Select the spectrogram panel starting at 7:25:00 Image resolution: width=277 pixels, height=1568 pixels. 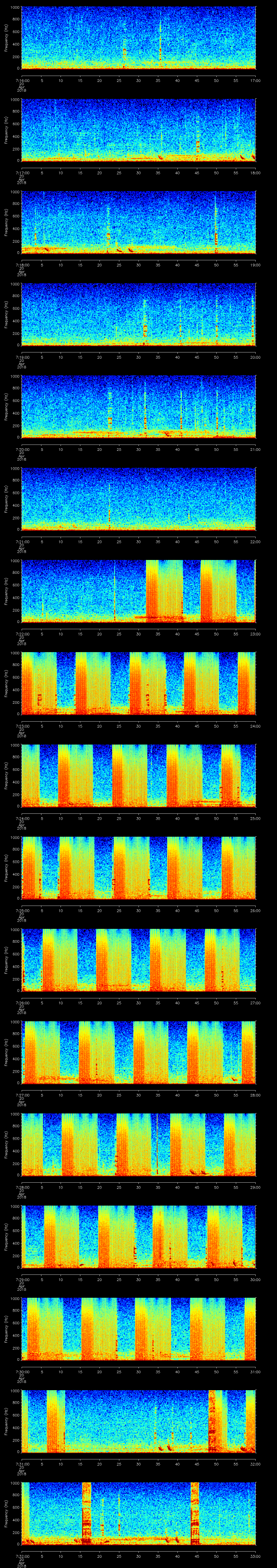pos(138,868)
